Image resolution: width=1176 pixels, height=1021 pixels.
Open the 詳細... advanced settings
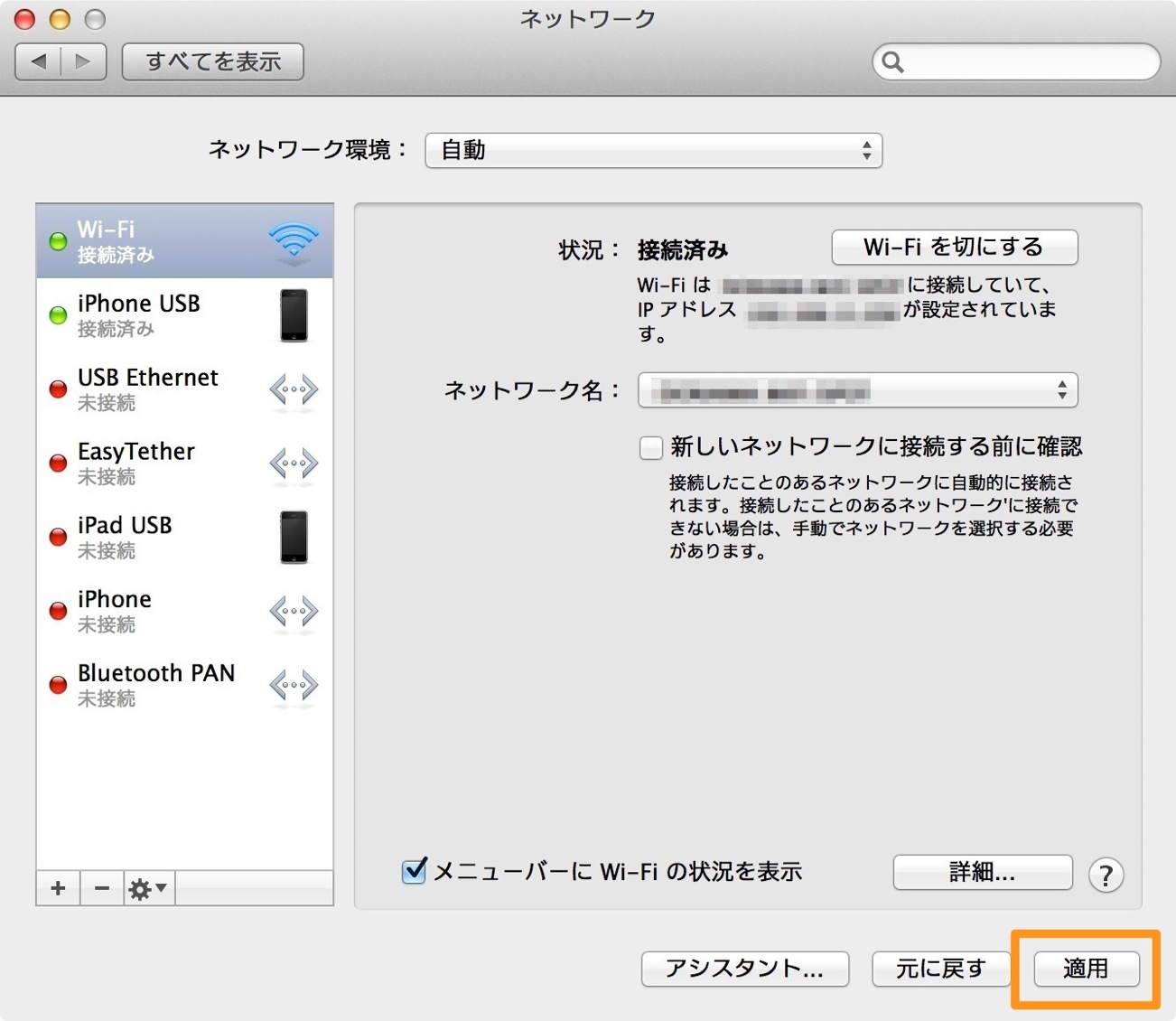tap(983, 872)
